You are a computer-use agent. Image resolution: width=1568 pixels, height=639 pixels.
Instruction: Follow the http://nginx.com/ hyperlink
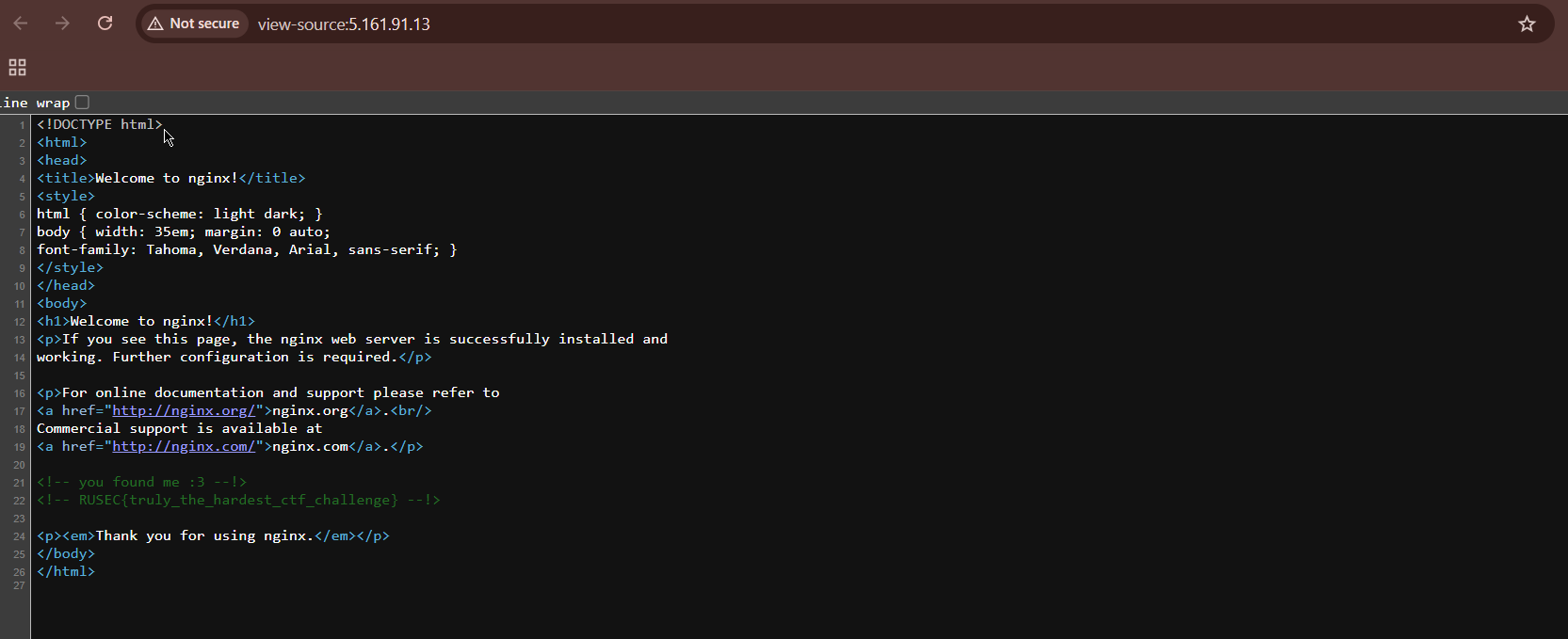click(184, 446)
